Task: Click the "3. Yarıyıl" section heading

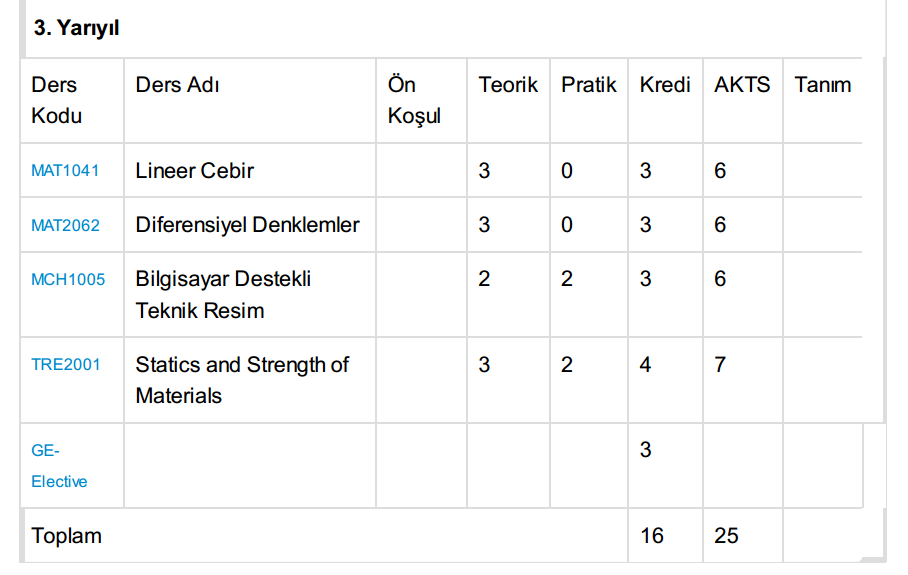Action: 76,28
